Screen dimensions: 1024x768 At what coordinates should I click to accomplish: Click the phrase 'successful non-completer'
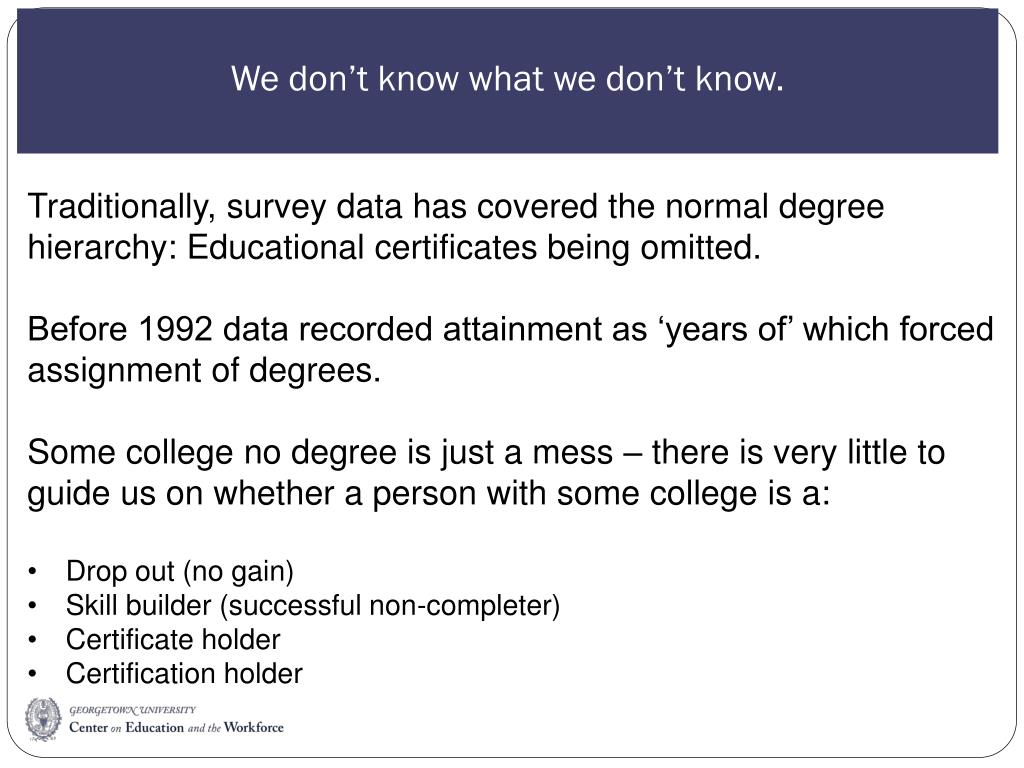(x=390, y=605)
